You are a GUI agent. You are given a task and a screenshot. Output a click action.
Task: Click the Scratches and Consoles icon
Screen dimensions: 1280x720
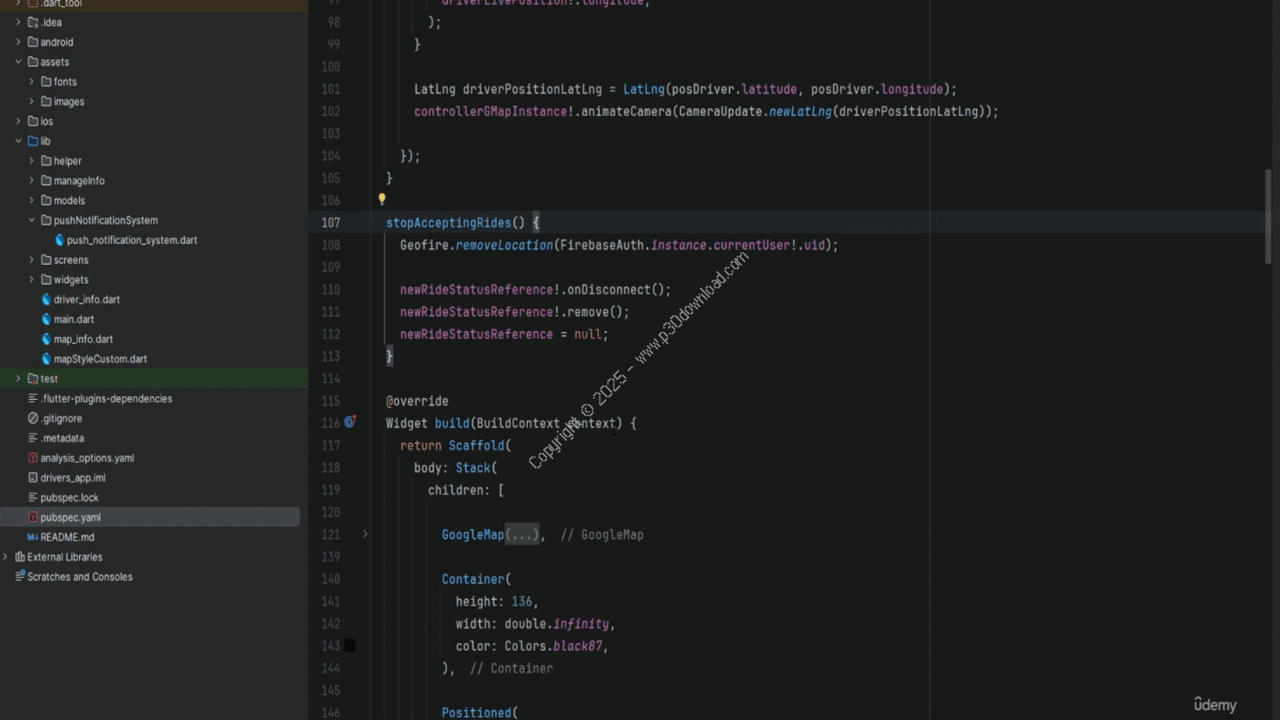click(x=19, y=577)
